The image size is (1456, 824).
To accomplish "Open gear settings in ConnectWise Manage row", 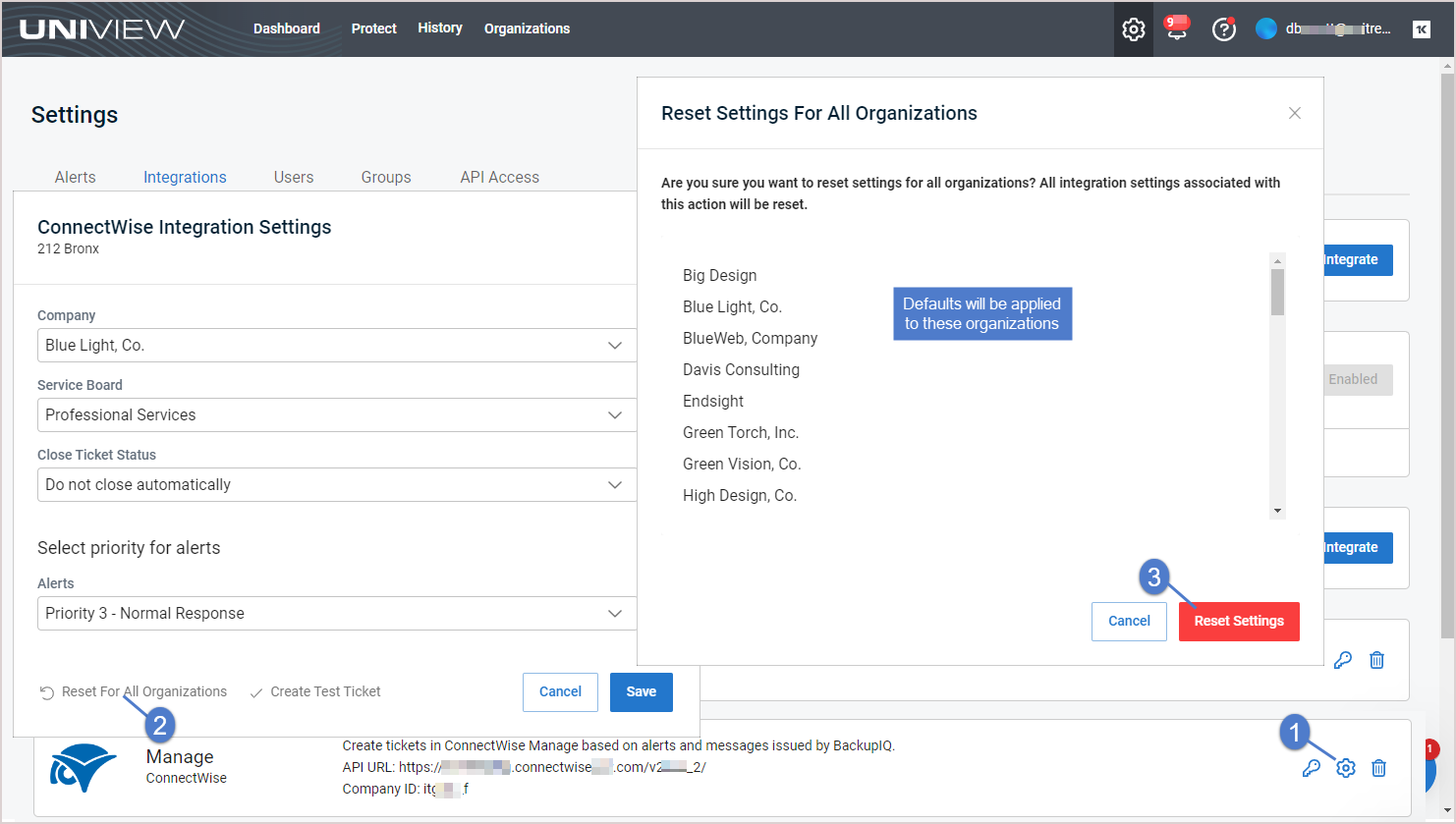I will tap(1346, 768).
